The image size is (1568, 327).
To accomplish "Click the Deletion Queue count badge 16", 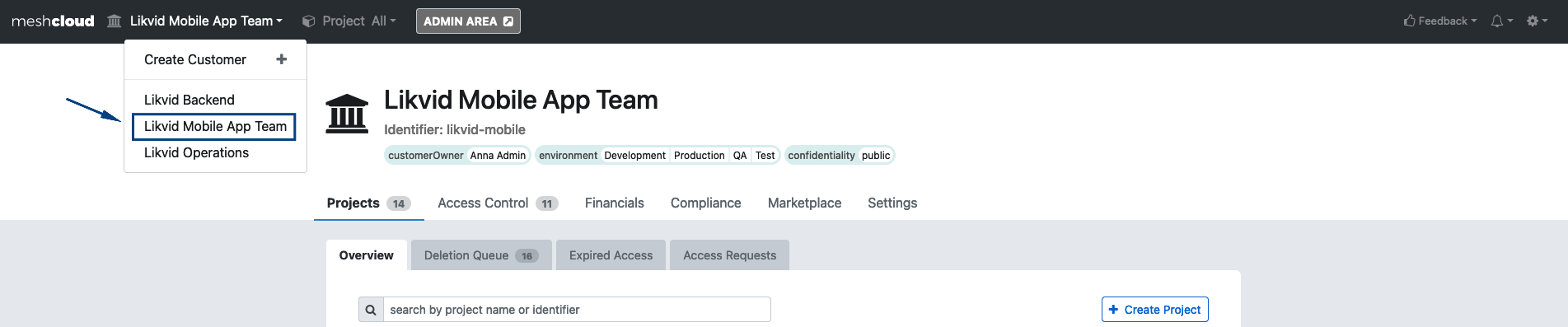I will [527, 256].
